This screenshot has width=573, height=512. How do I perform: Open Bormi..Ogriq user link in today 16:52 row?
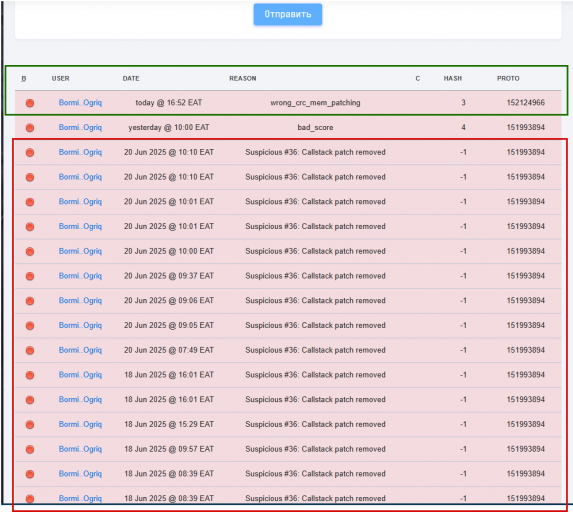pos(80,103)
